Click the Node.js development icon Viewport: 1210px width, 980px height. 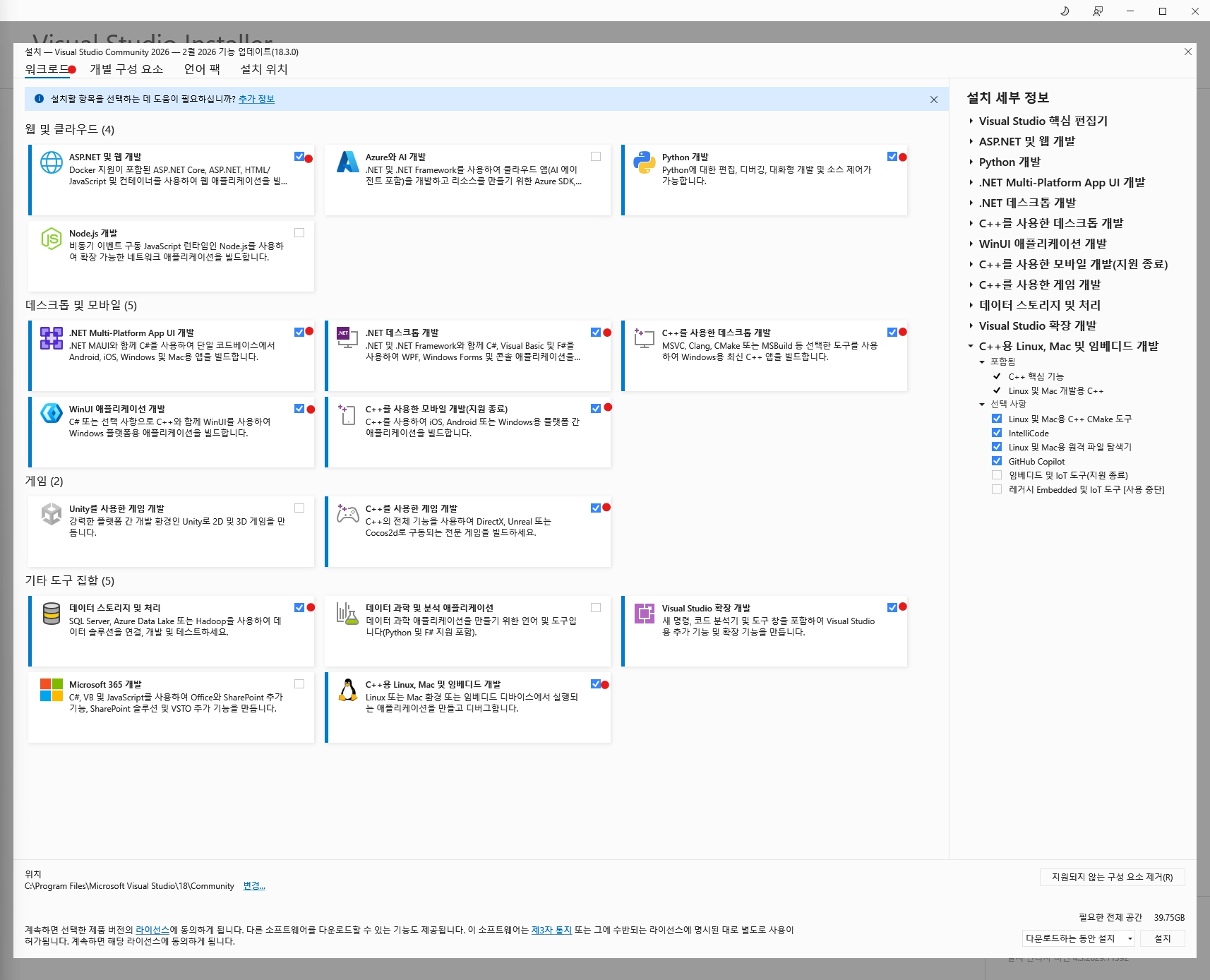click(51, 239)
